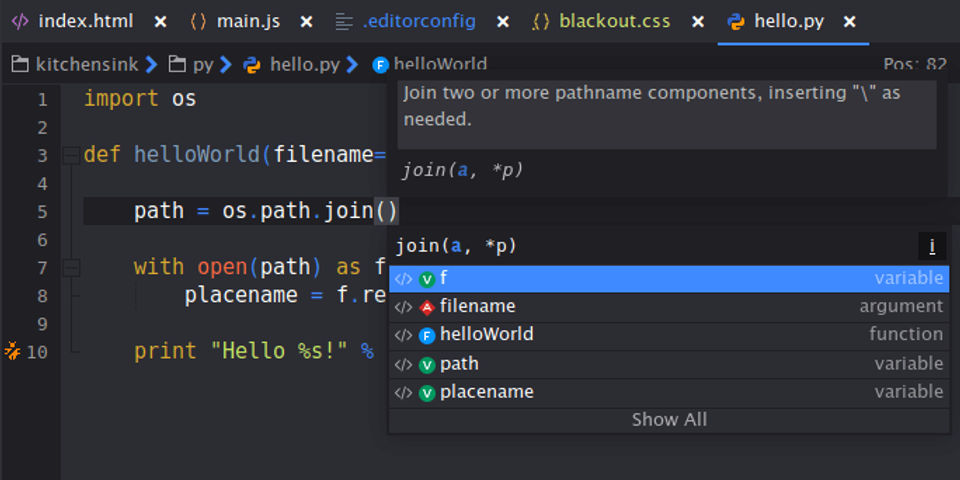Viewport: 960px width, 480px height.
Task: Click 'placename' in the line 8 code
Action: click(241, 295)
